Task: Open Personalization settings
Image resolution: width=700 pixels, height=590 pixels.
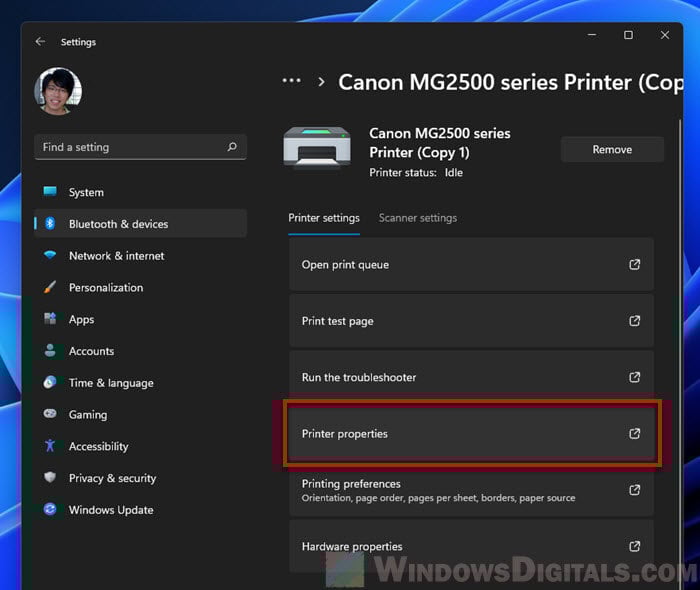Action: [x=140, y=287]
